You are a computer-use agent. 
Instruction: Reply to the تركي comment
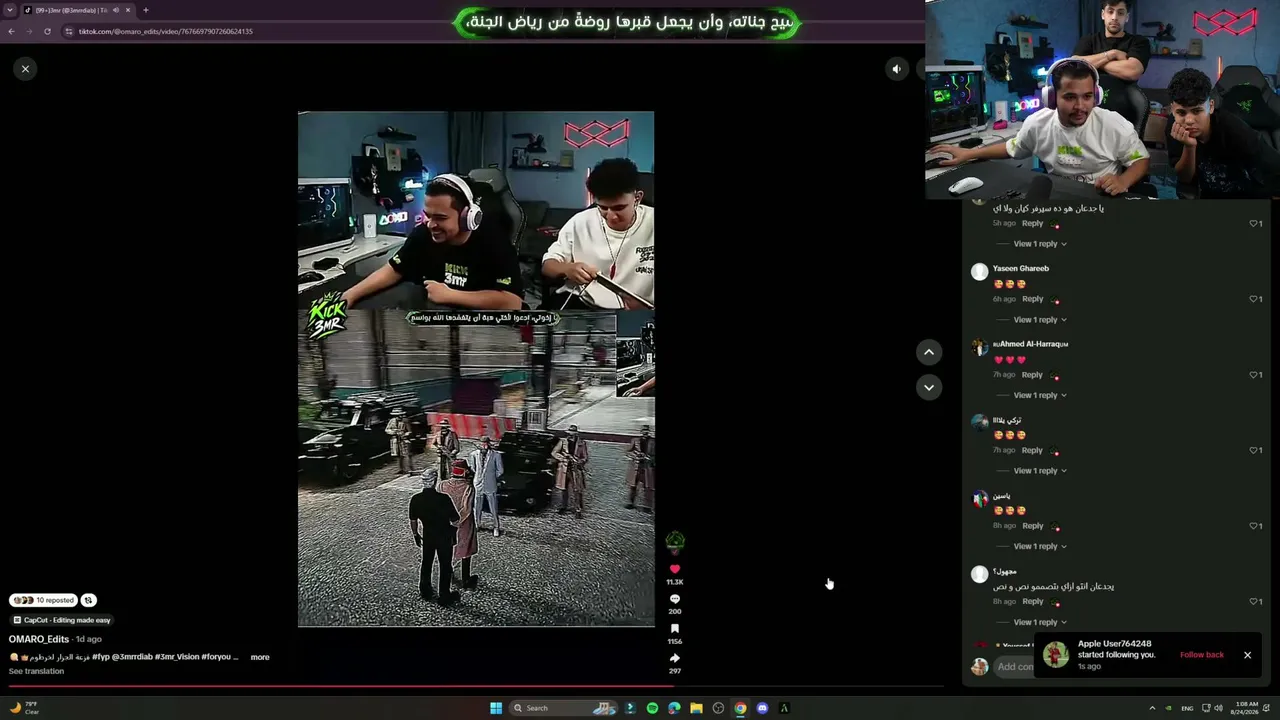click(1032, 450)
